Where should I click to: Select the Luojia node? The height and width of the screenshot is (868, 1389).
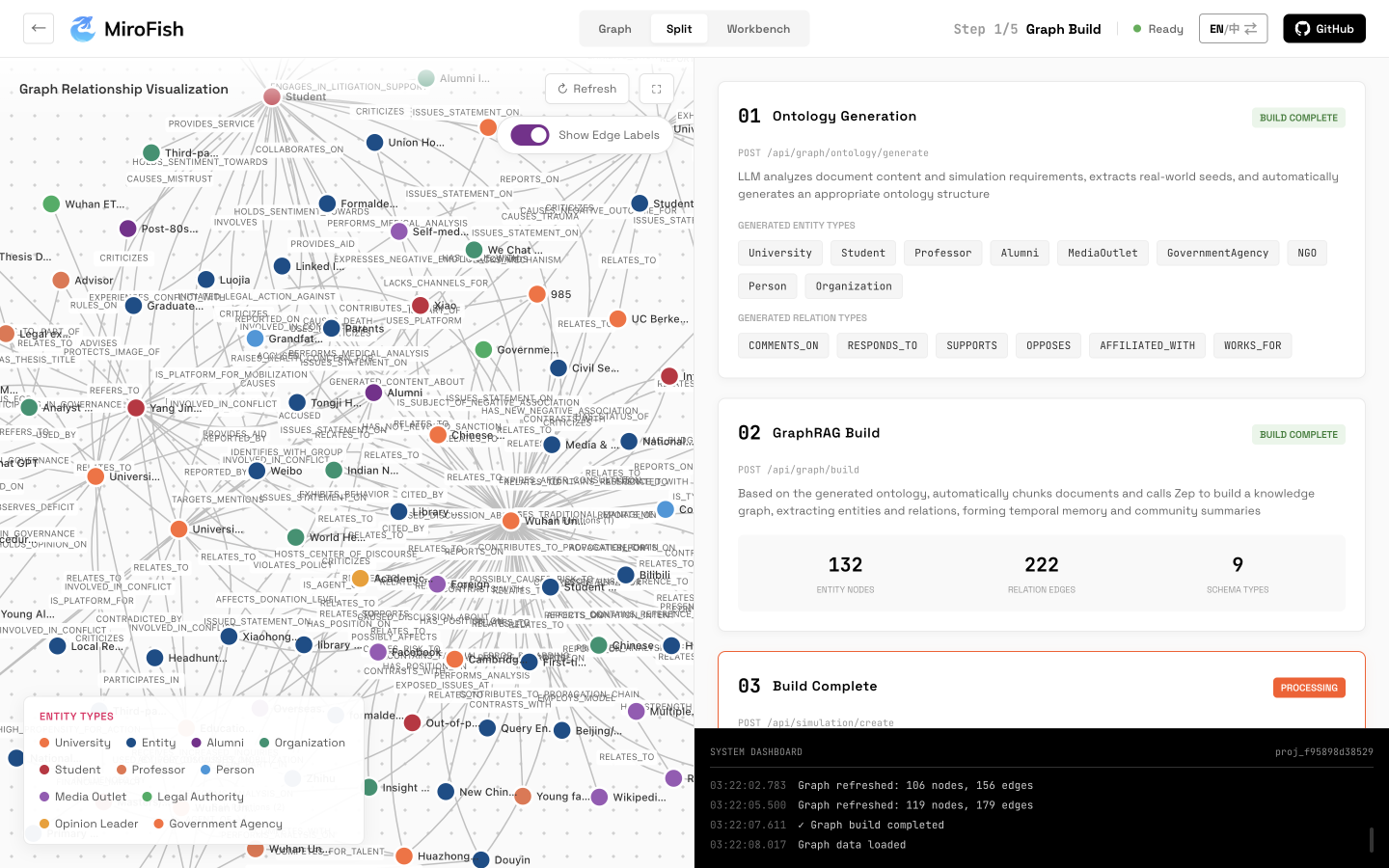(206, 280)
